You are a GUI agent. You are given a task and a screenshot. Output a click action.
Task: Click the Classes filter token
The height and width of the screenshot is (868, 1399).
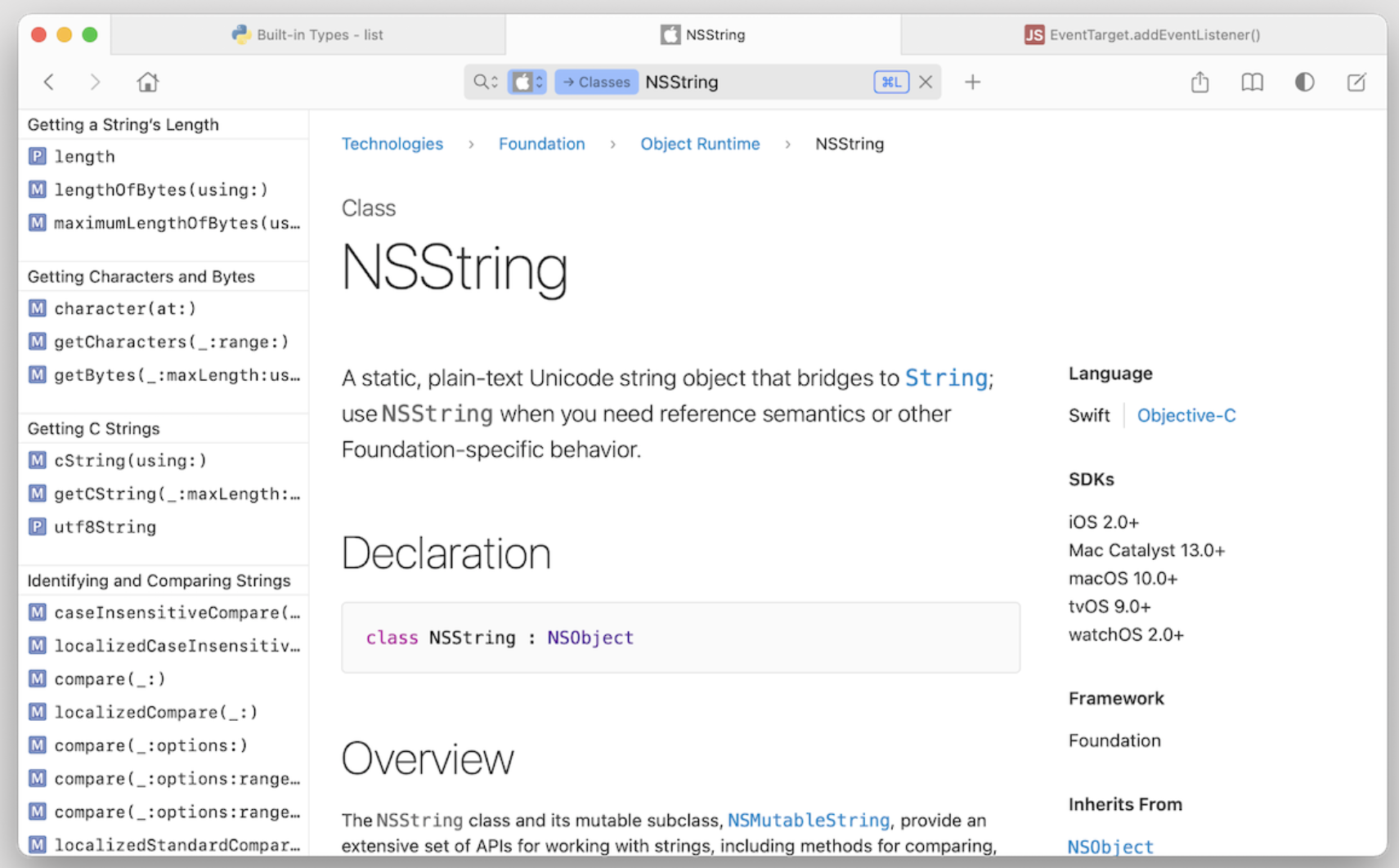point(596,82)
